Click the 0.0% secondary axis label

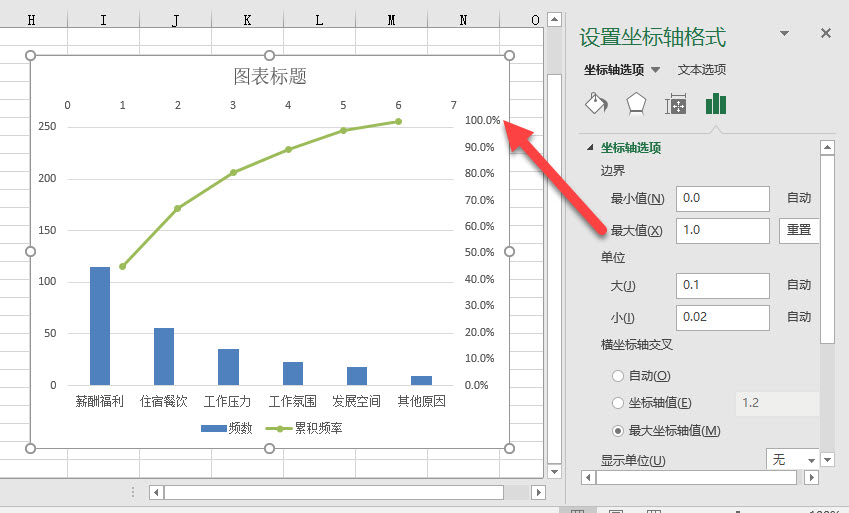pyautogui.click(x=476, y=386)
